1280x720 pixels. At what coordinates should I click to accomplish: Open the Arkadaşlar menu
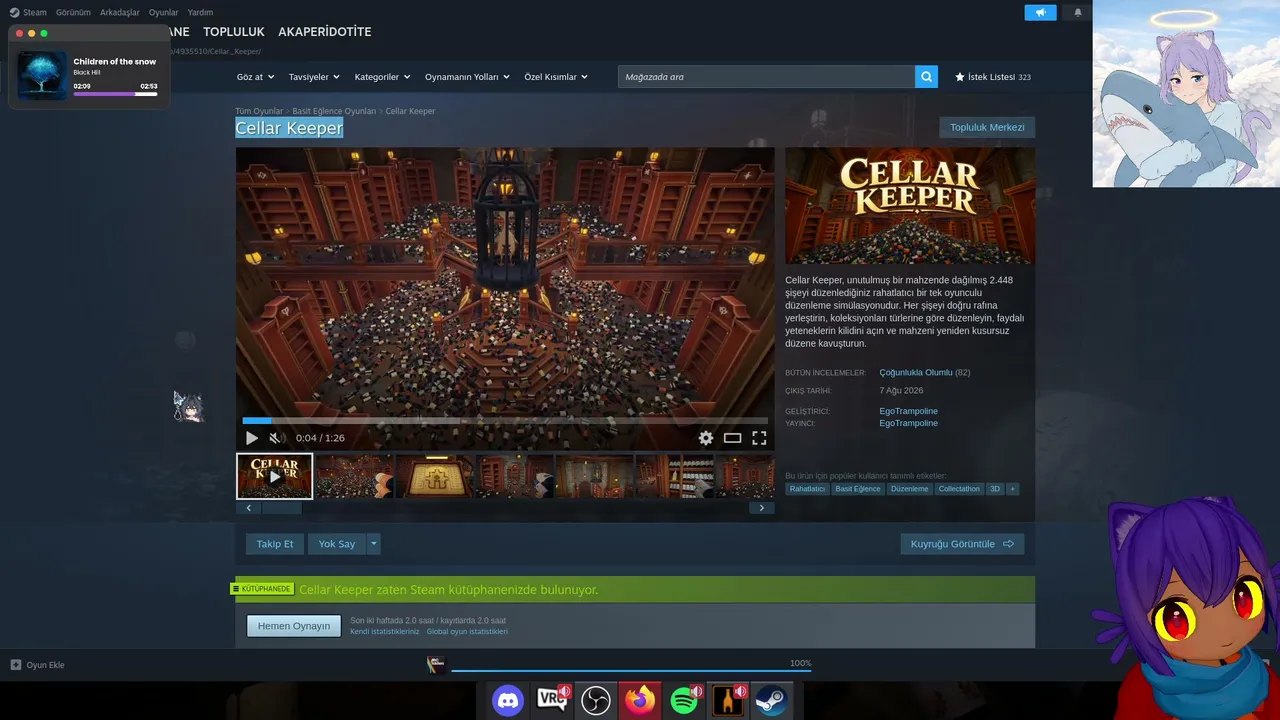pos(120,13)
